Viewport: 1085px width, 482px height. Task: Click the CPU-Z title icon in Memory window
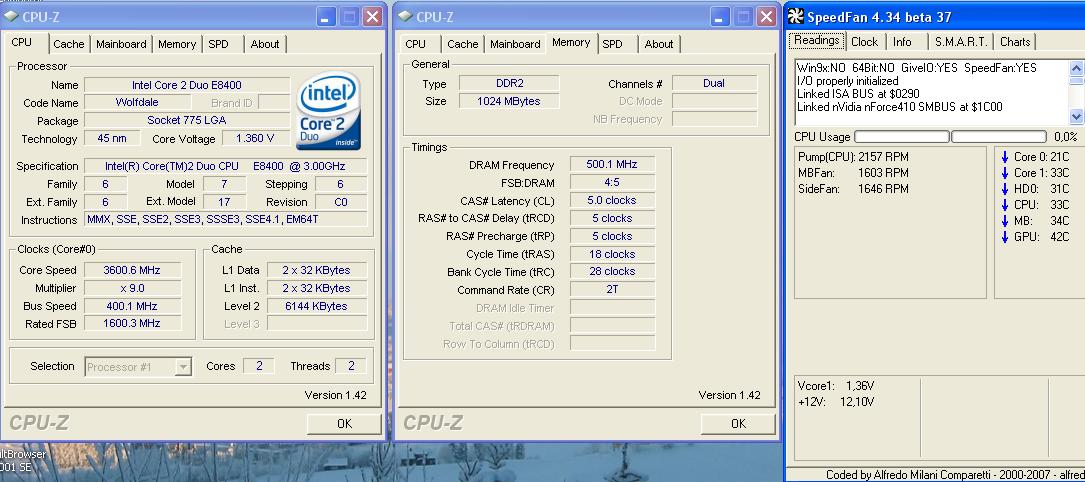(405, 16)
